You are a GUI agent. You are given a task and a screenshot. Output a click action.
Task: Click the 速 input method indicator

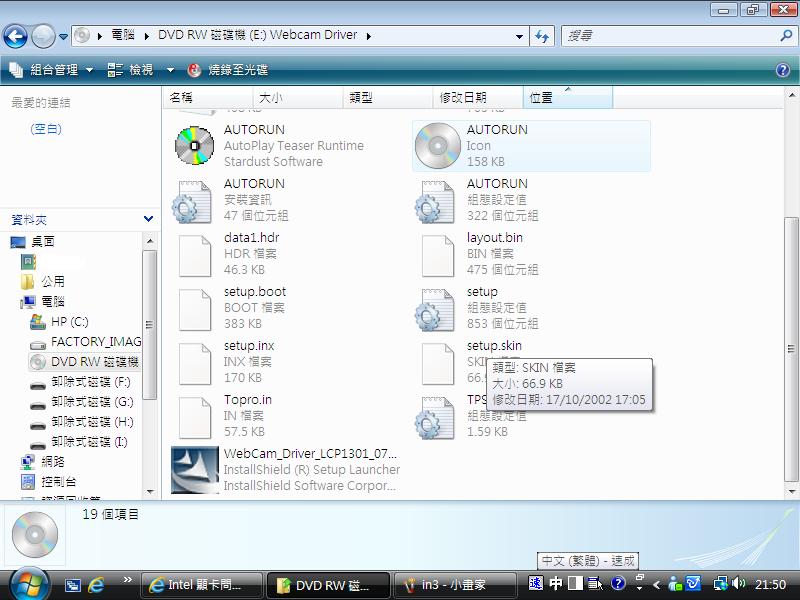point(536,583)
